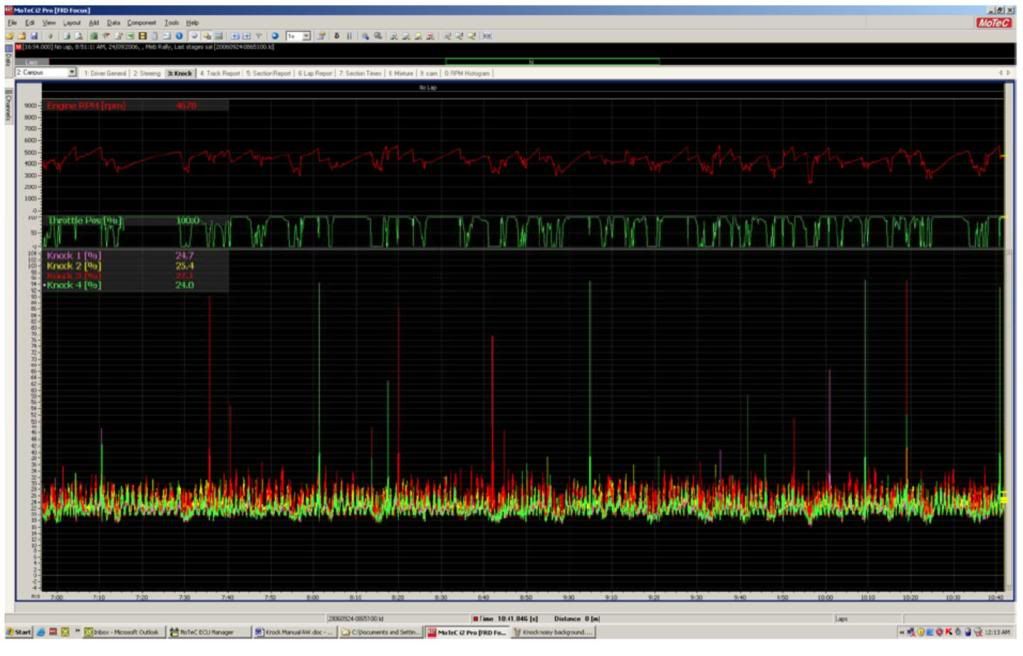This screenshot has height=656, width=1023.
Task: Open the Channels side panel tab
Action: click(x=8, y=106)
